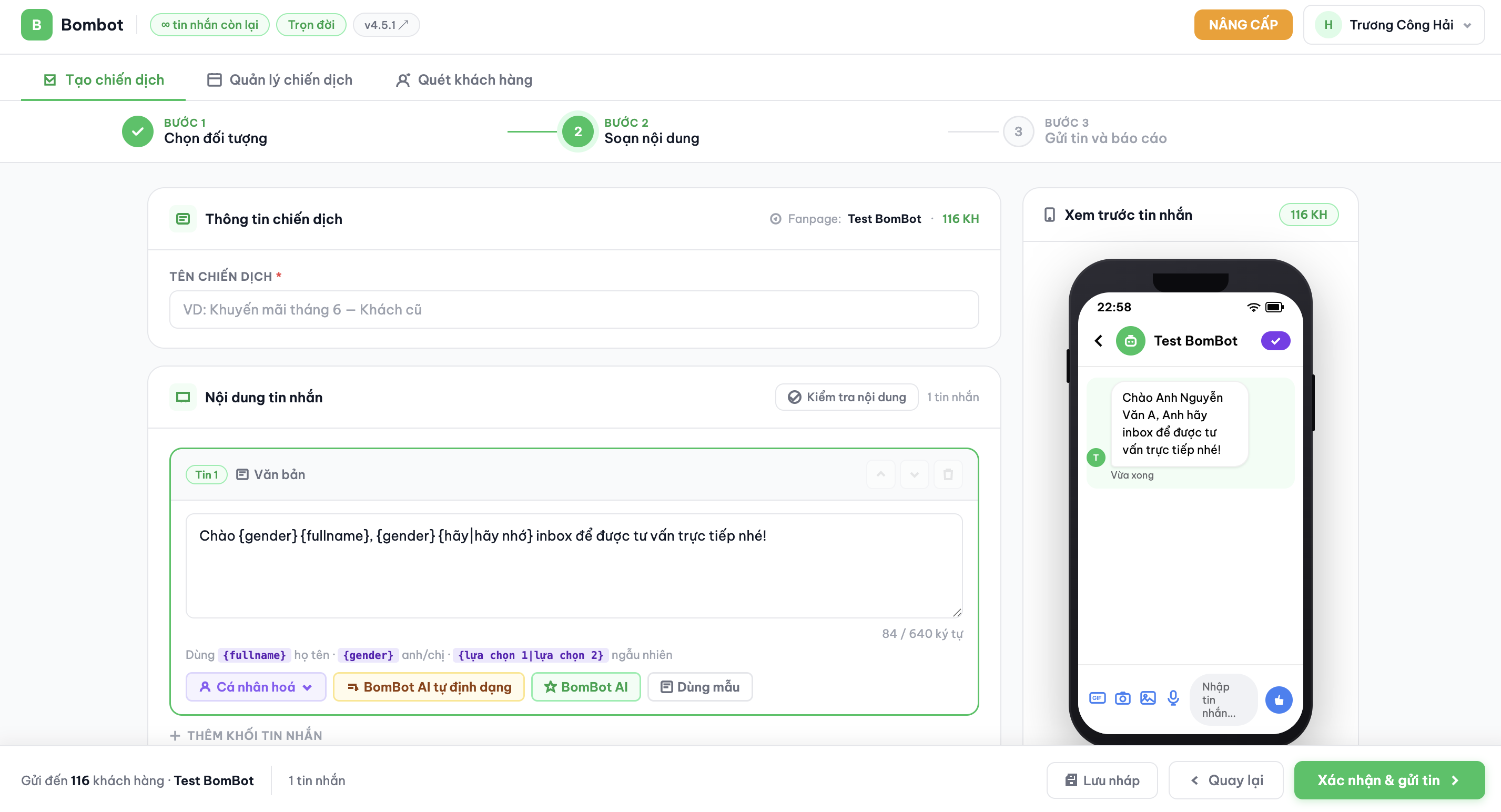Click Kiểm tra nội dung button
1501x812 pixels.
(x=846, y=397)
